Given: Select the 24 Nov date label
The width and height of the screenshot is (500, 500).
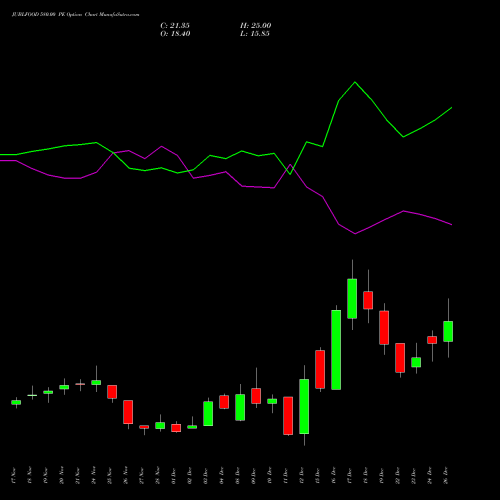Looking at the screenshot, I should point(94,476).
